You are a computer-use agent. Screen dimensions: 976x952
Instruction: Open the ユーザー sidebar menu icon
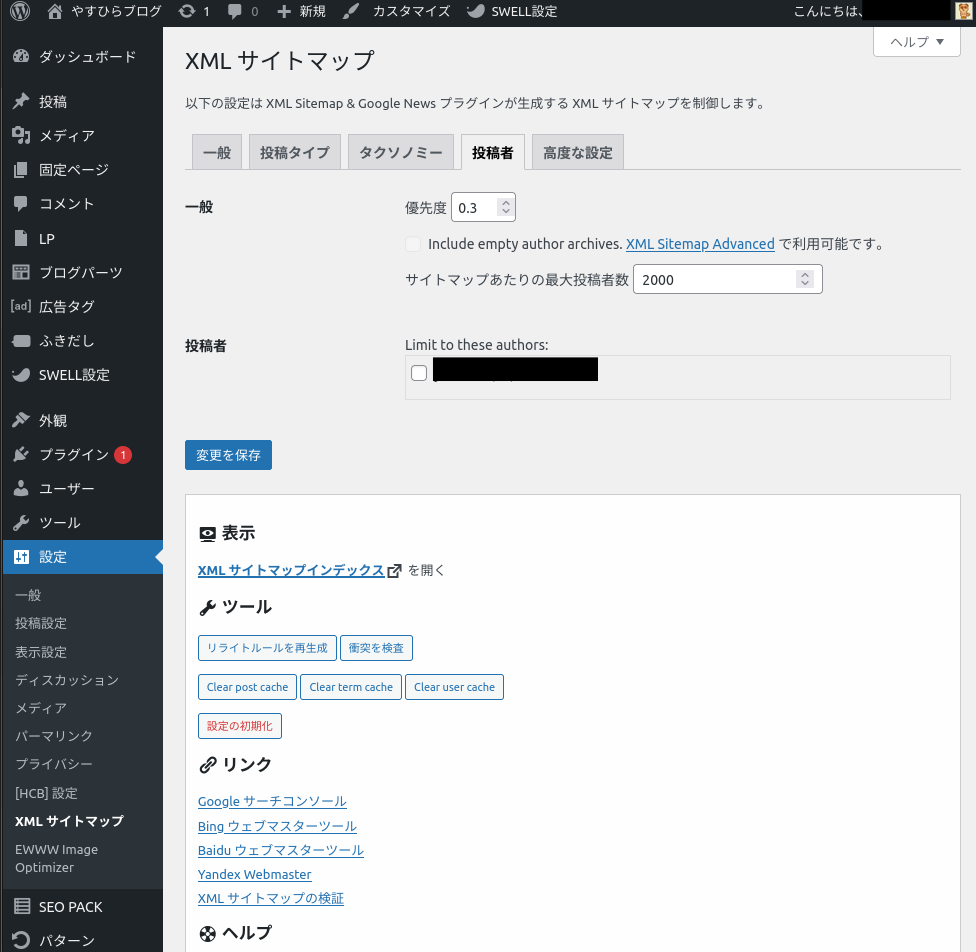pos(21,489)
